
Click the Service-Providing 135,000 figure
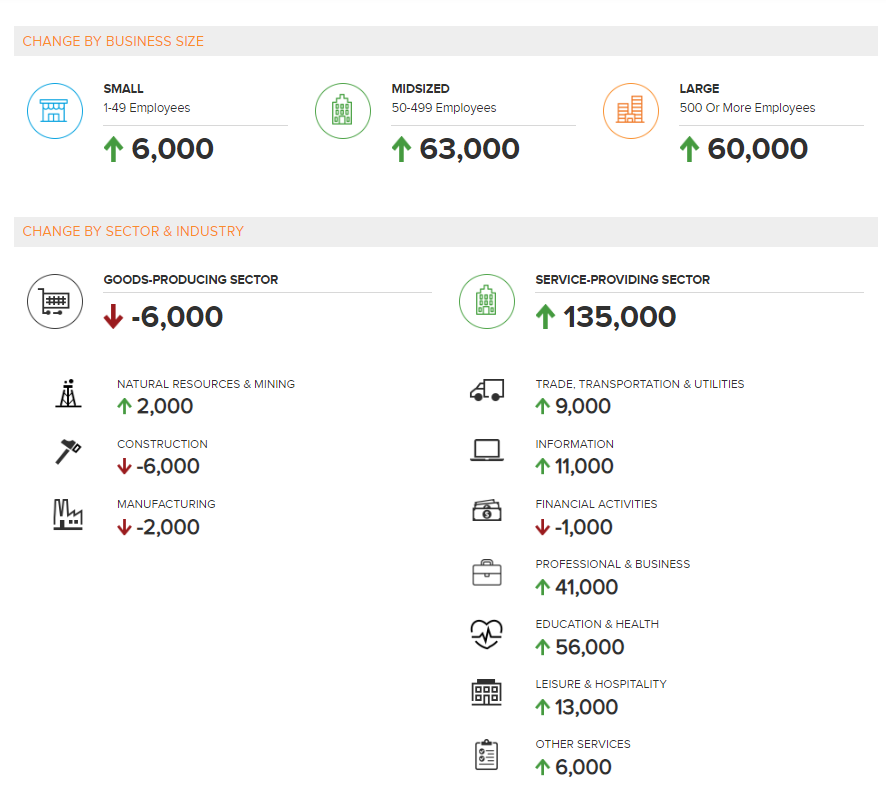619,317
